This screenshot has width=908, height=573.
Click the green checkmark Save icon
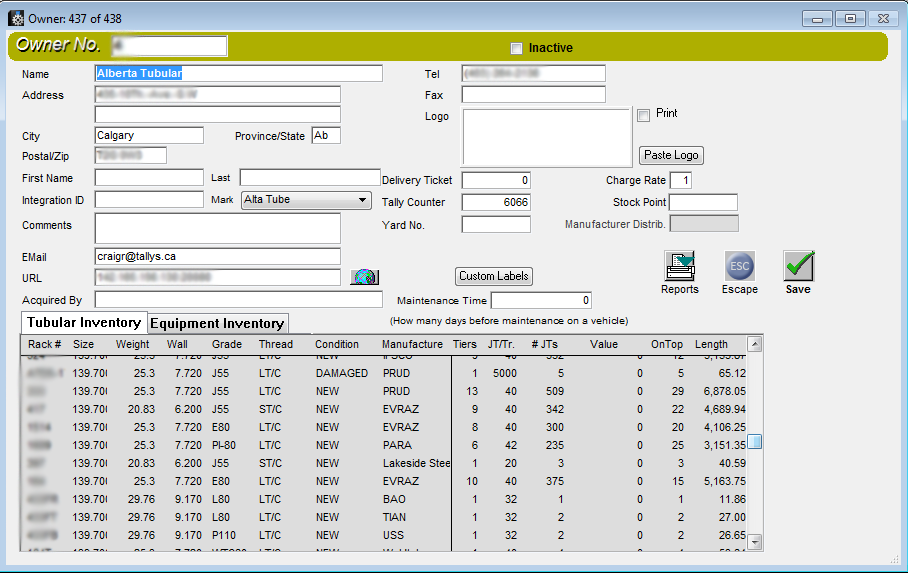point(798,266)
